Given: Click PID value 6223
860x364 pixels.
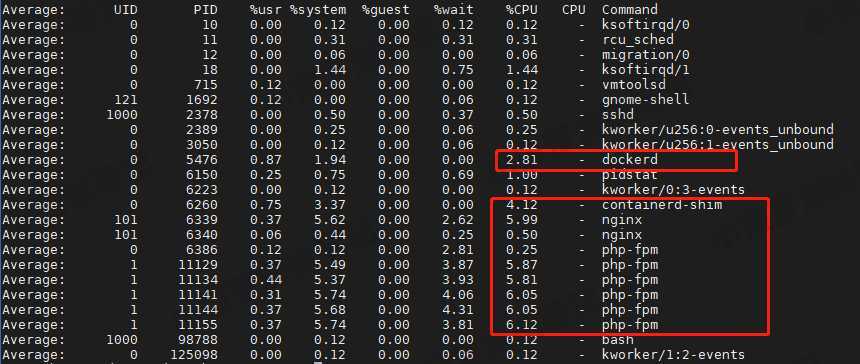Looking at the screenshot, I should pyautogui.click(x=201, y=190).
